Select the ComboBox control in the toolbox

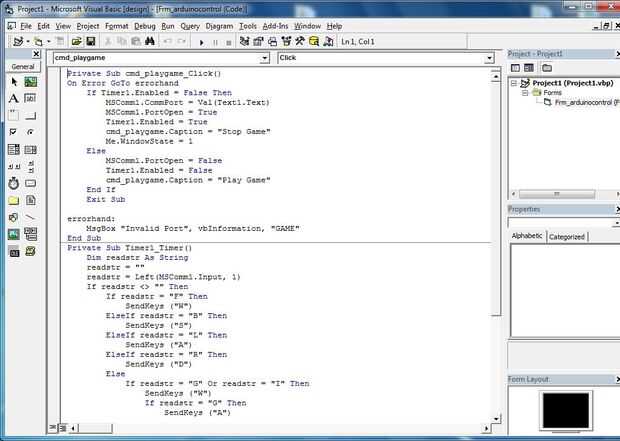coord(13,150)
